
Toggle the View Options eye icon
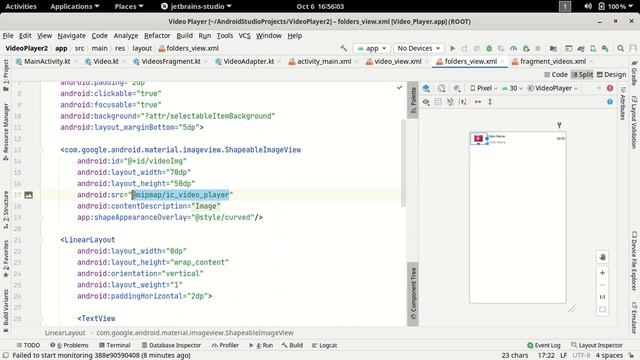coord(426,102)
